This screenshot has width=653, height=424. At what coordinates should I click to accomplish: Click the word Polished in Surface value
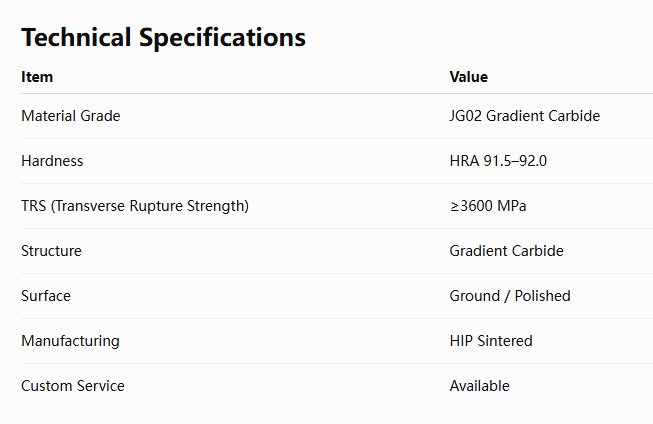[x=543, y=296]
